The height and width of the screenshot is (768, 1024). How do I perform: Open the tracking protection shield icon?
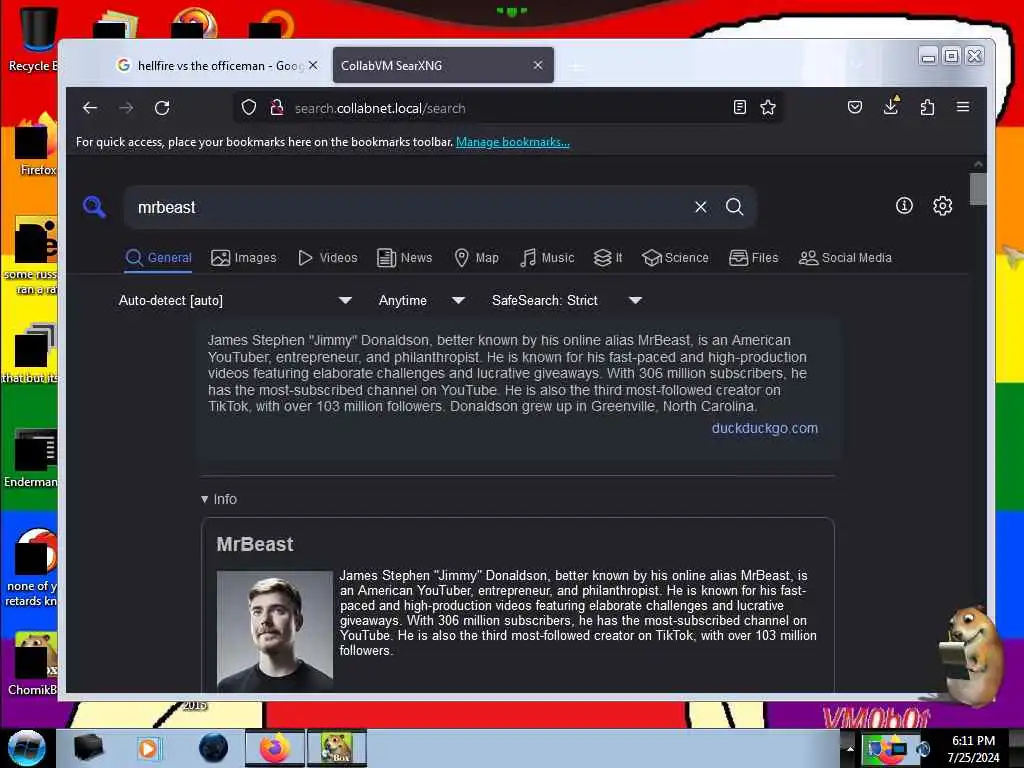(249, 107)
